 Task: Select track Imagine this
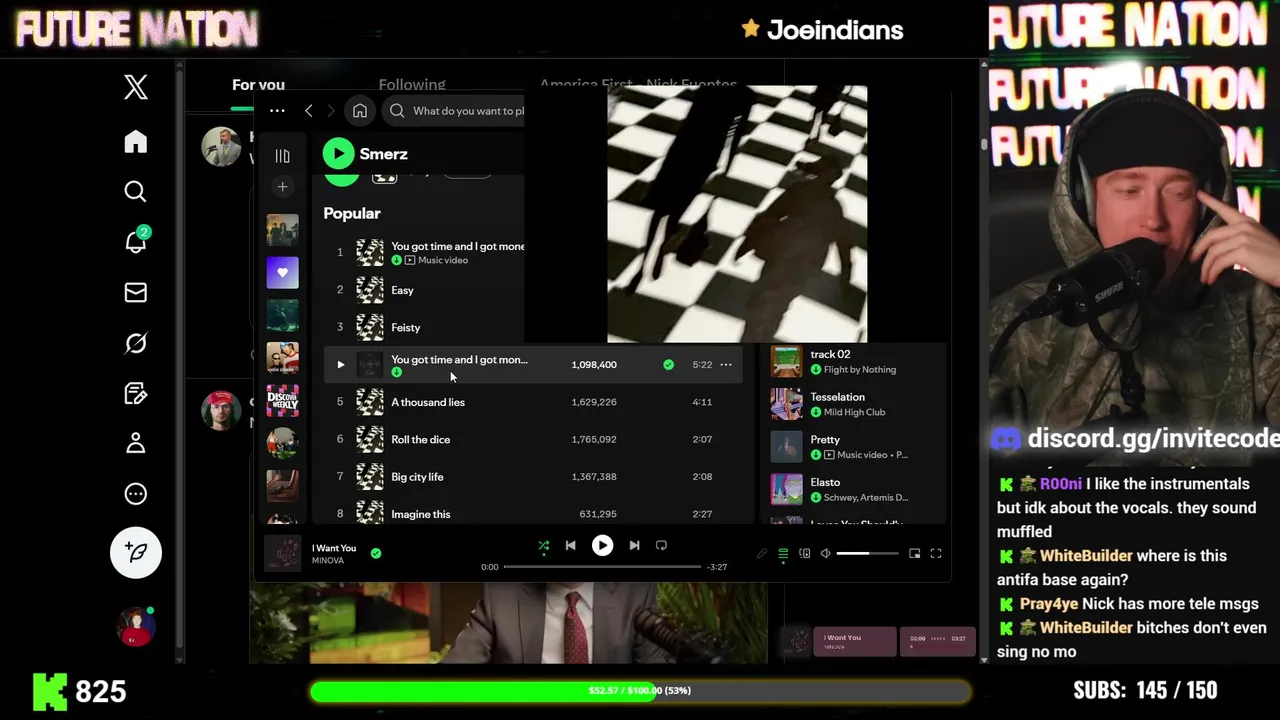421,514
